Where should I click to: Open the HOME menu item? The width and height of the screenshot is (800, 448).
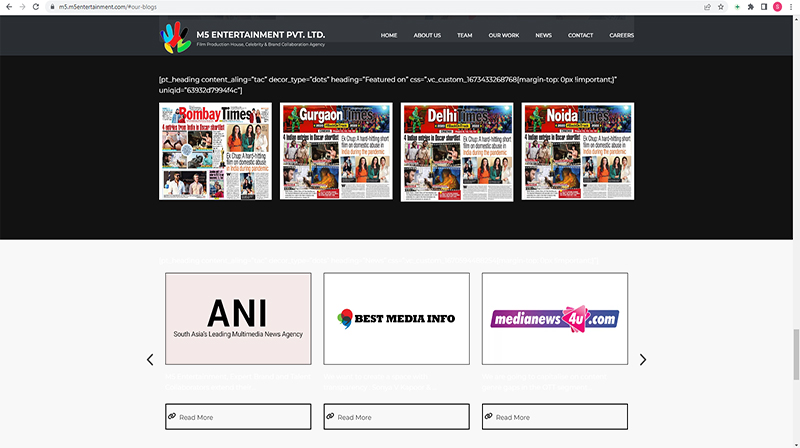[389, 35]
